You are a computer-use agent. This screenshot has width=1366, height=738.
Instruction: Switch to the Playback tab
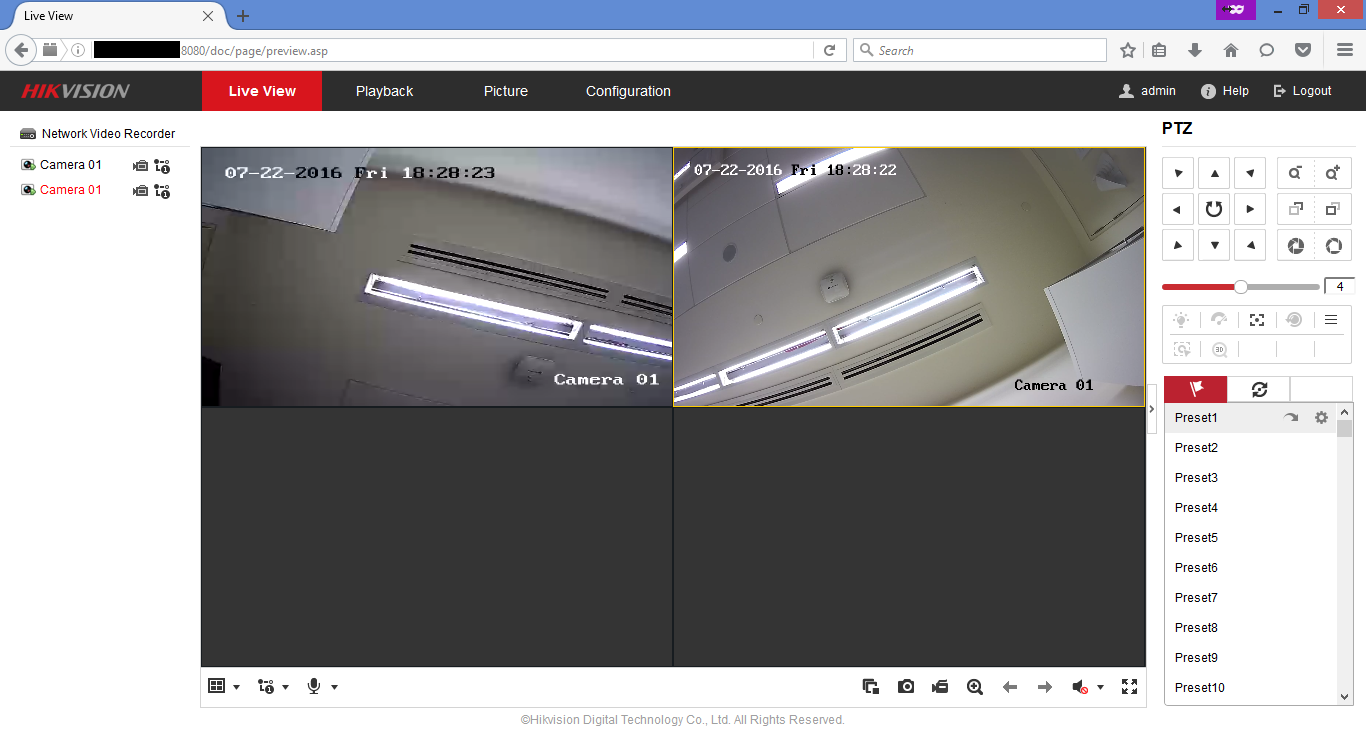click(x=384, y=91)
